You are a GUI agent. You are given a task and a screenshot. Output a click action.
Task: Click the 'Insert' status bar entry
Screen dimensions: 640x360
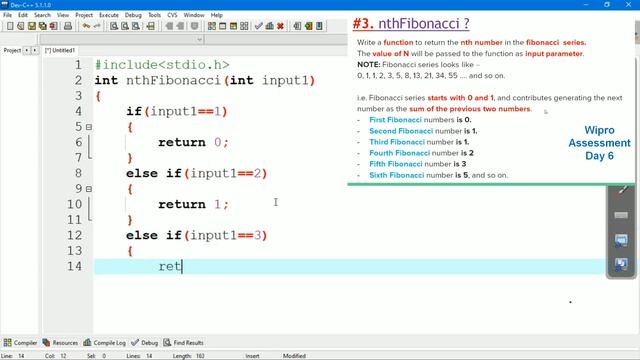coord(252,356)
